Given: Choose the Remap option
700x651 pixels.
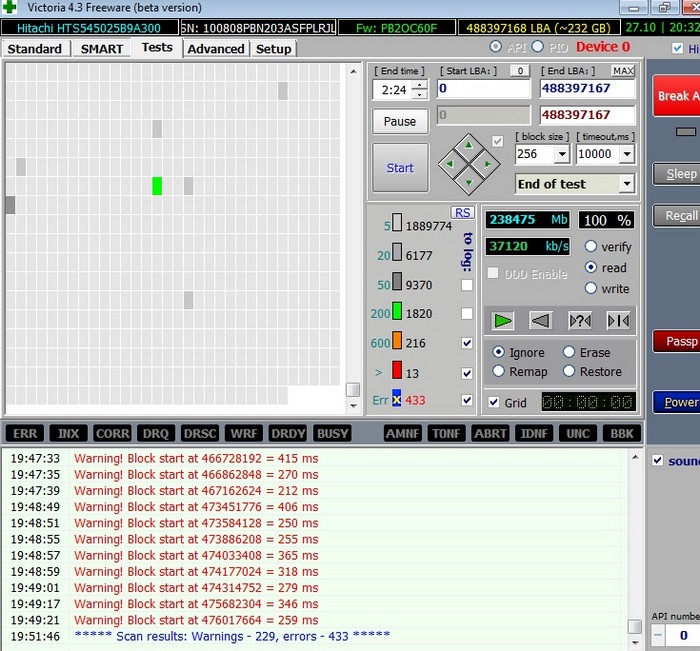Looking at the screenshot, I should (x=500, y=371).
